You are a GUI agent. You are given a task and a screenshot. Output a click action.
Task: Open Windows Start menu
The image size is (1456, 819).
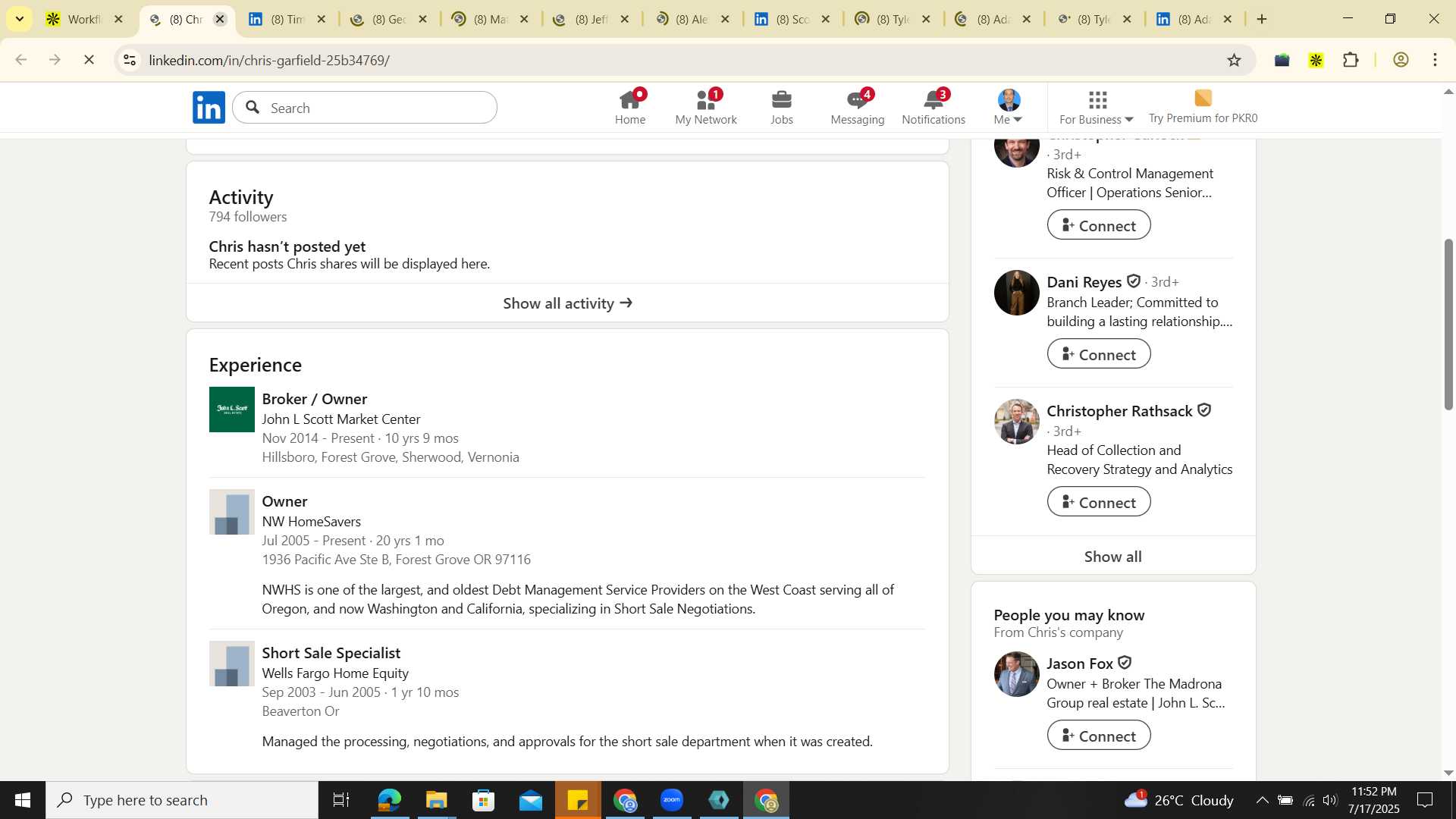(x=22, y=800)
